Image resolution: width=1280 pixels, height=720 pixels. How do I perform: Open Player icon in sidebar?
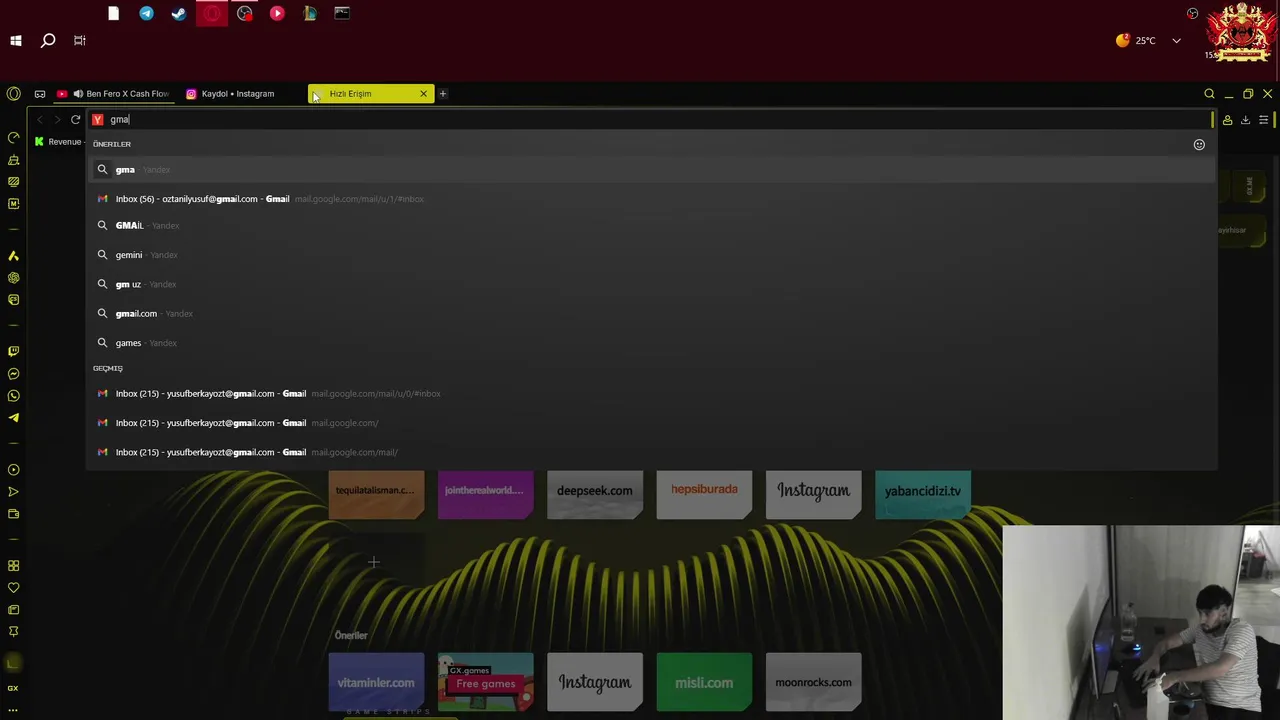(x=13, y=470)
